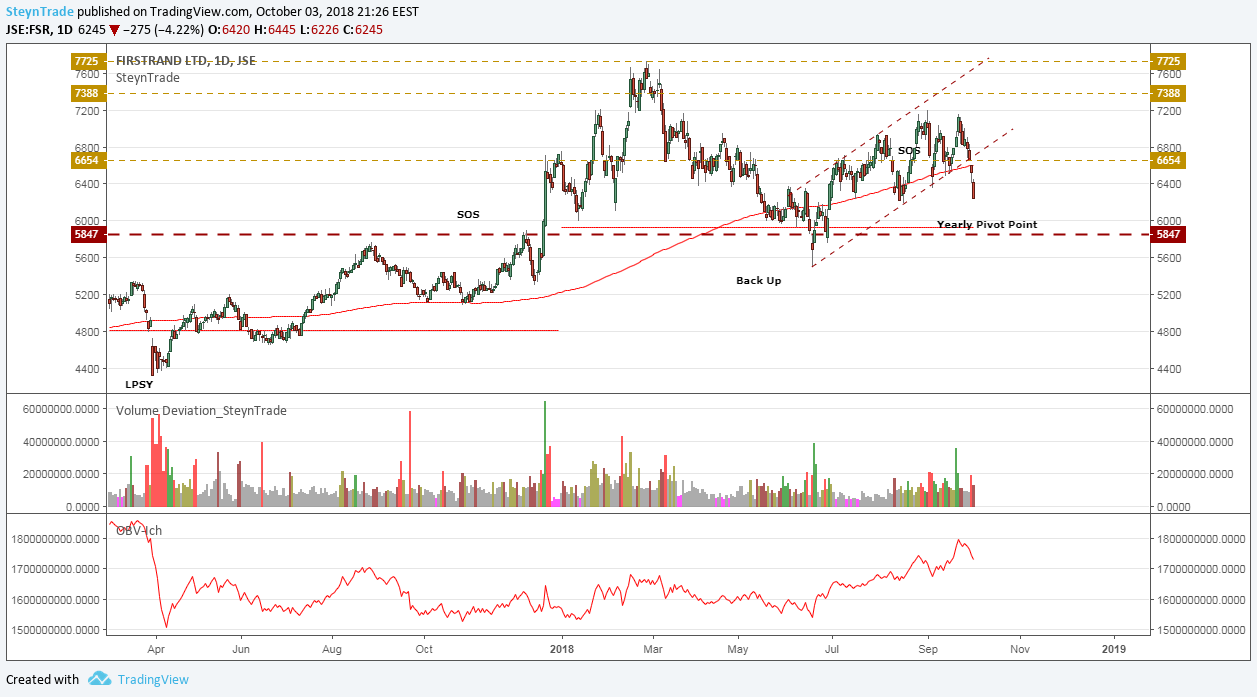Screen dimensions: 1257x697
Task: Click the FIRSTRAND LTD, 1D, JSE title
Action: [x=186, y=61]
